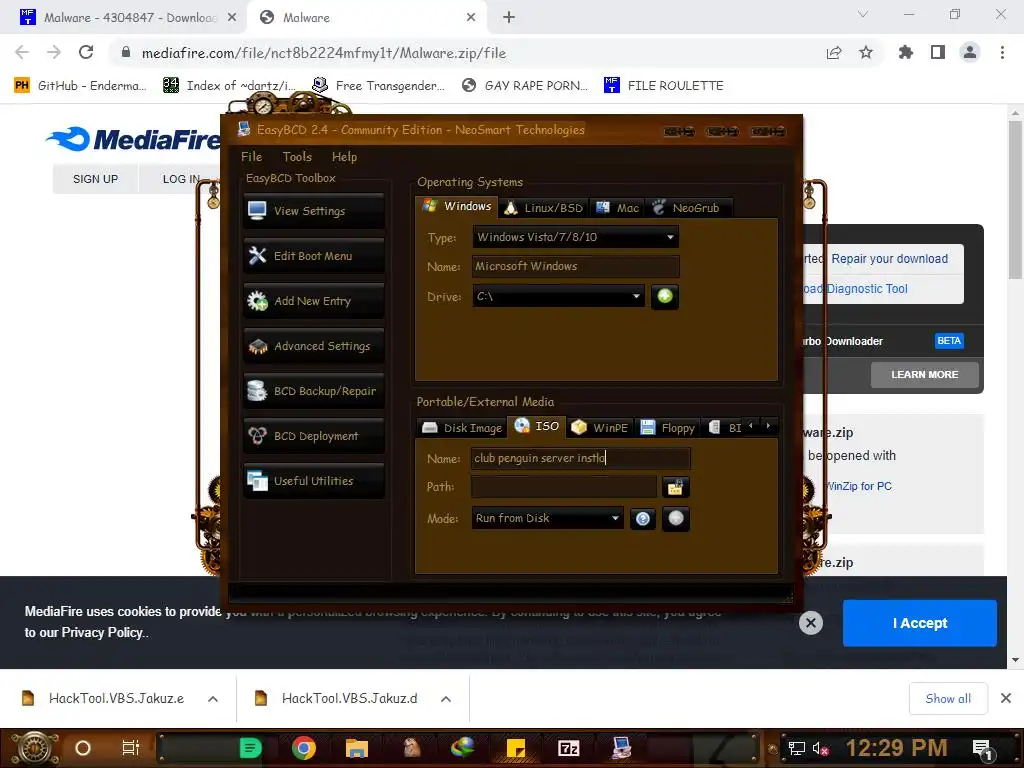Open Chrome from the taskbar
This screenshot has height=768, width=1024.
pos(303,748)
